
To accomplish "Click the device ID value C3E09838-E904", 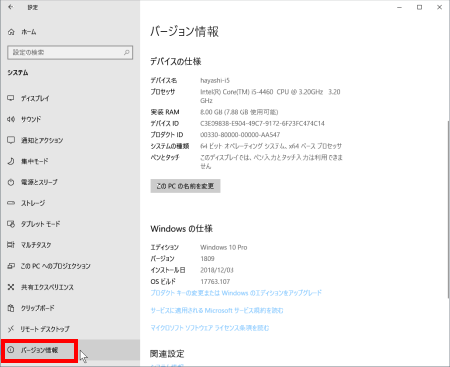I will [262, 123].
